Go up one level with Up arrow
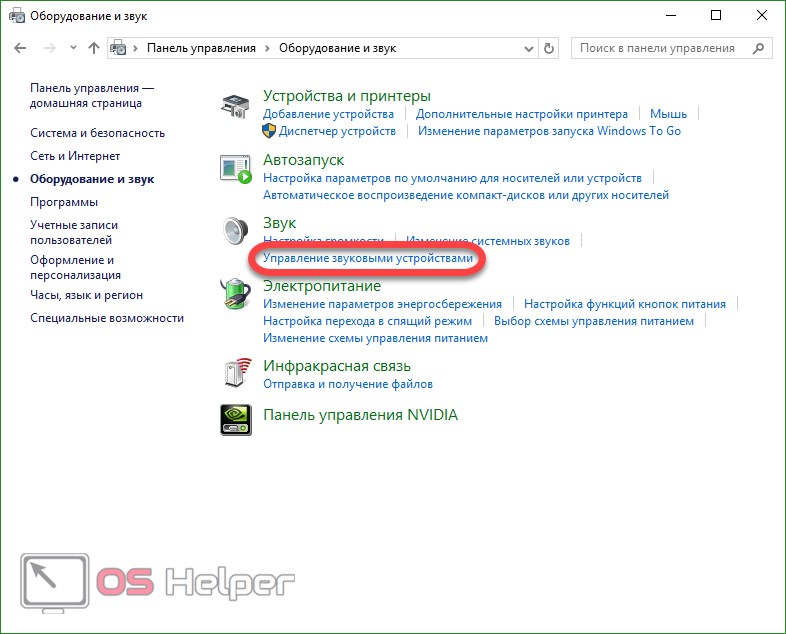The width and height of the screenshot is (786, 634). [x=94, y=48]
